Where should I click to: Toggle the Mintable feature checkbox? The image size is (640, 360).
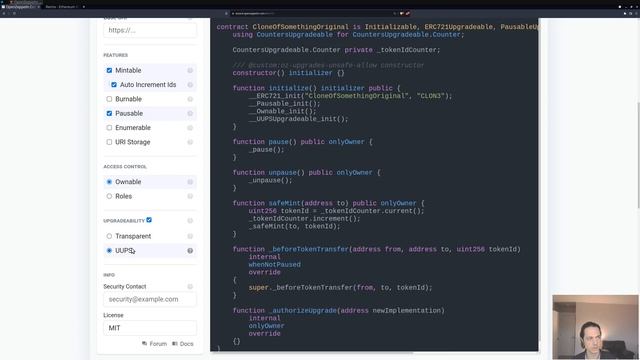coord(109,70)
